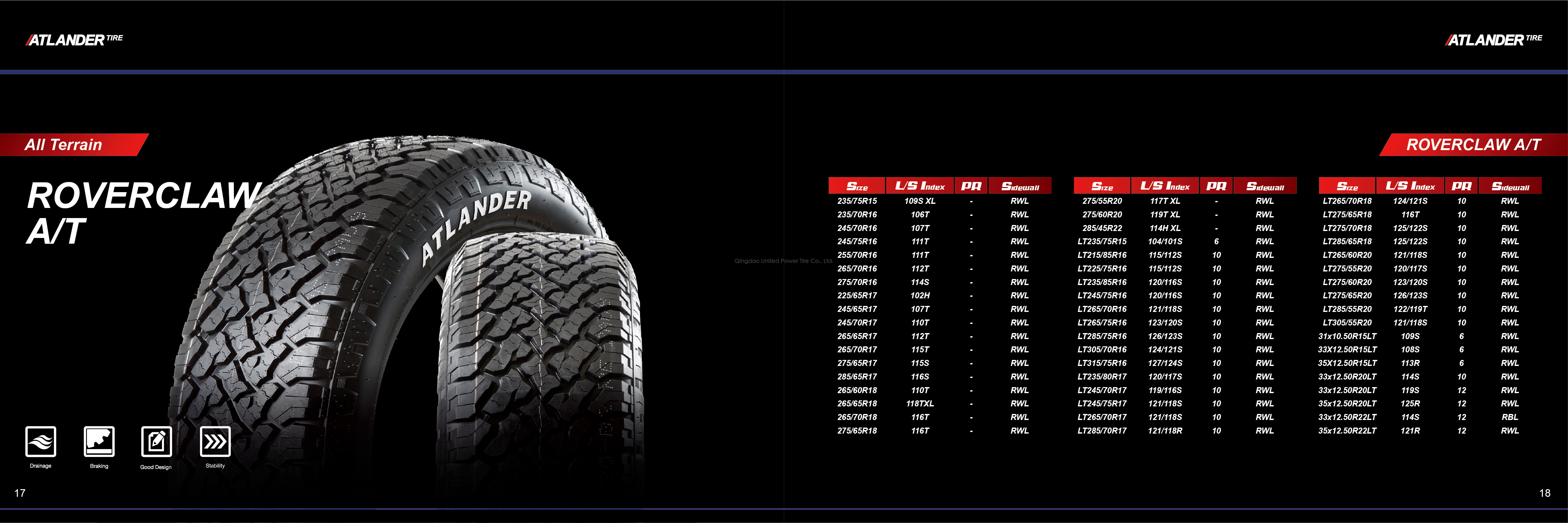Screen dimensions: 1568x523
Task: Select the size cell 31x10.50R15LT
Action: click(x=1347, y=336)
